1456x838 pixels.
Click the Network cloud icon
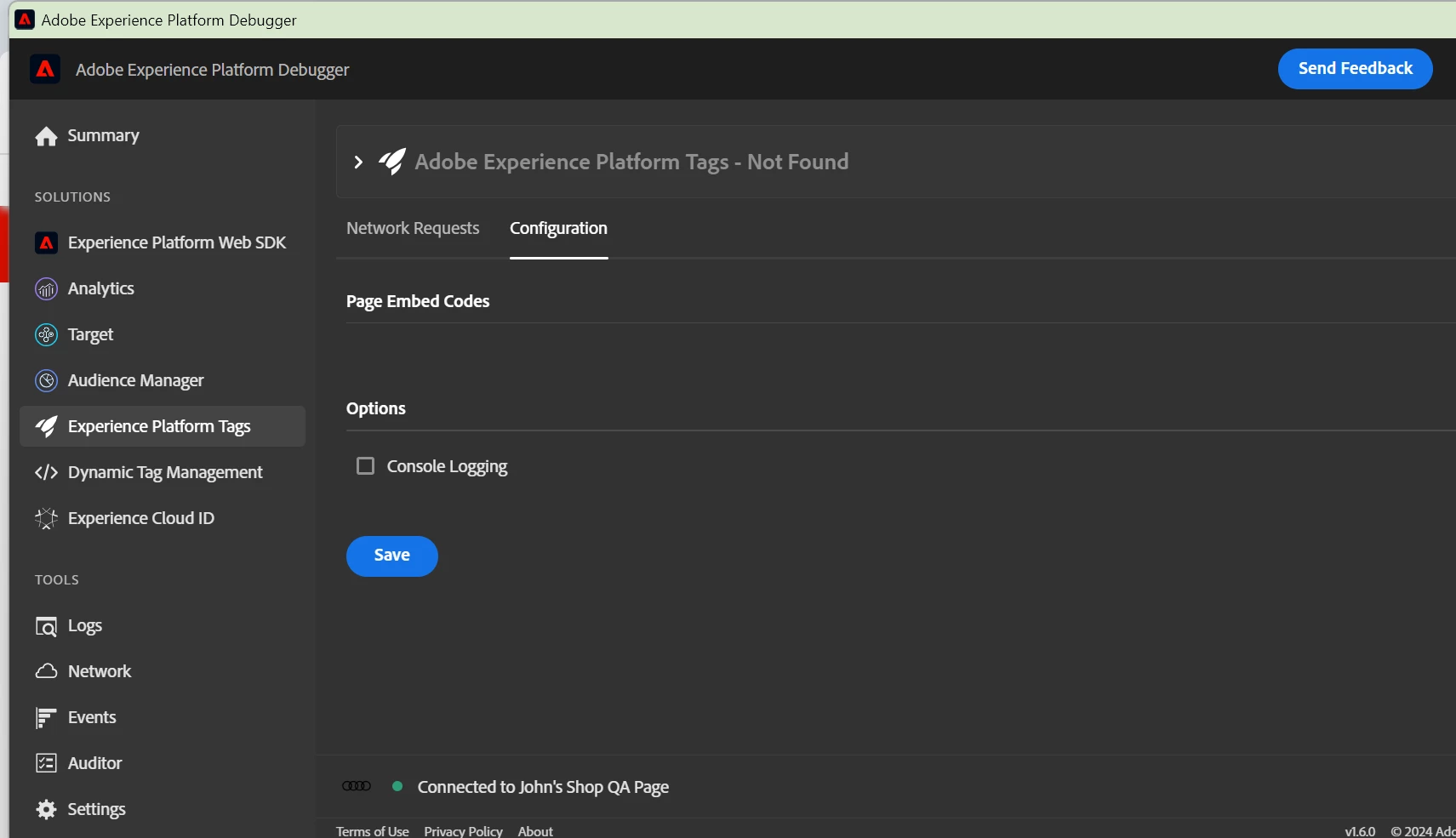pyautogui.click(x=47, y=671)
